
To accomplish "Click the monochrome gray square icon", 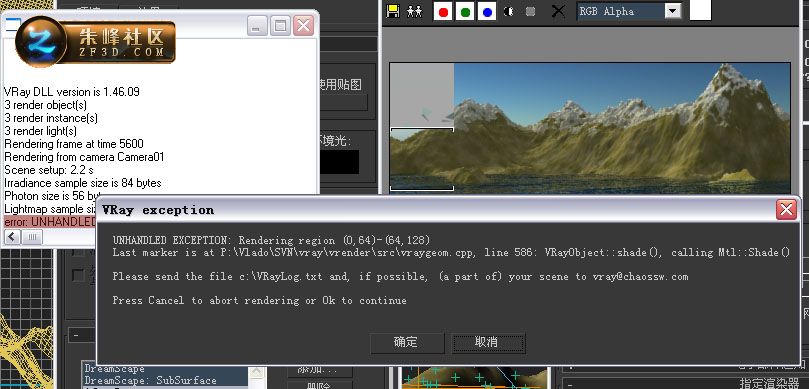I will 530,11.
